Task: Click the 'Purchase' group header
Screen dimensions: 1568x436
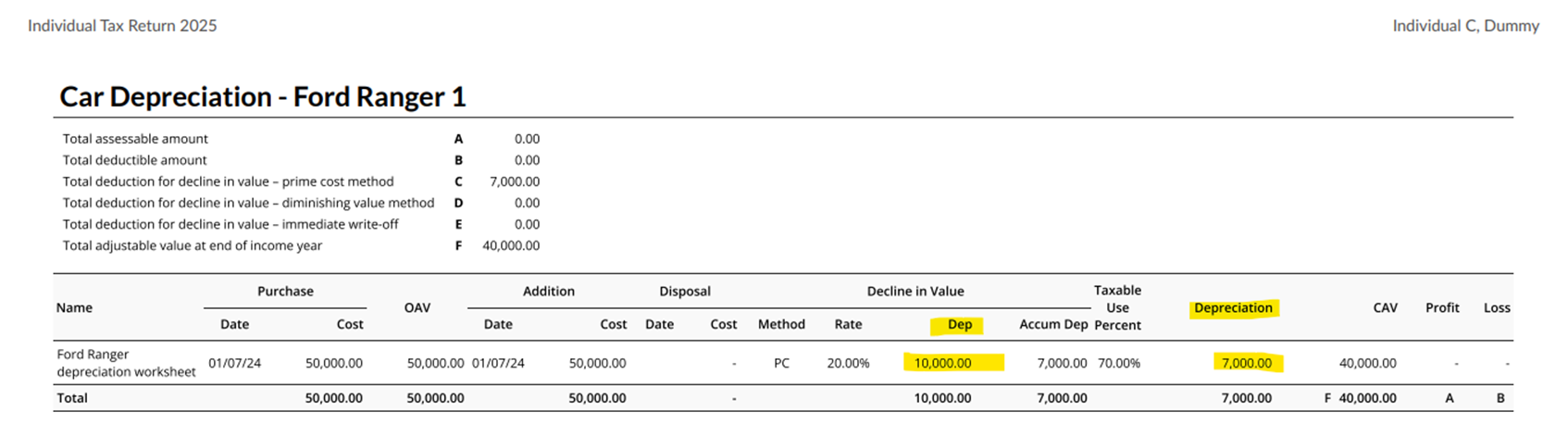Action: point(285,291)
